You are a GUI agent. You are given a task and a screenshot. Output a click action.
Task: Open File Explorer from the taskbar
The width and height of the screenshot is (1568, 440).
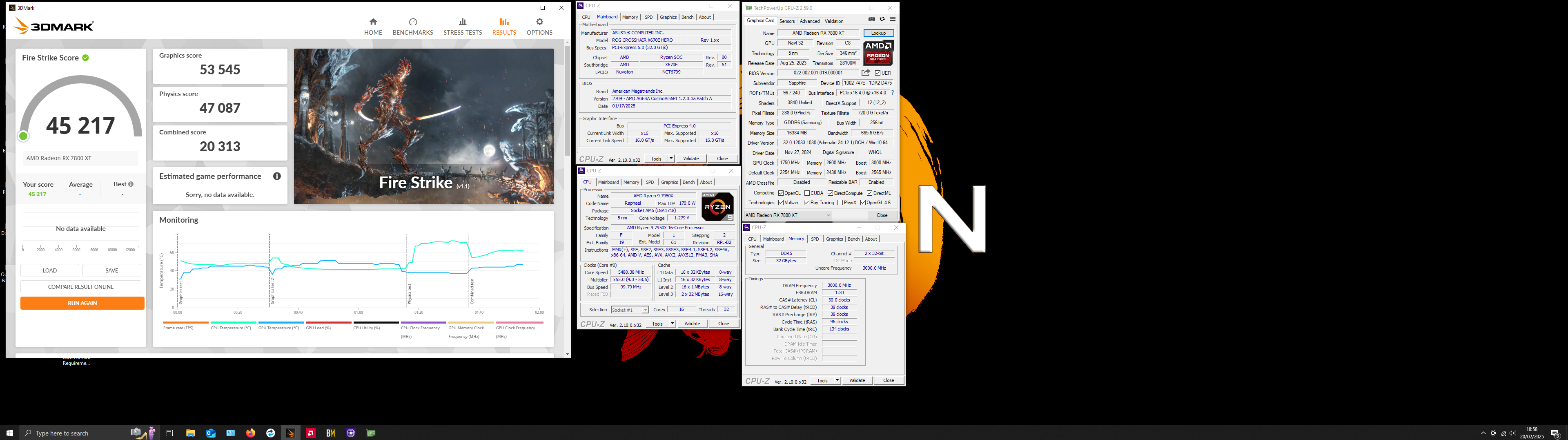(x=190, y=433)
